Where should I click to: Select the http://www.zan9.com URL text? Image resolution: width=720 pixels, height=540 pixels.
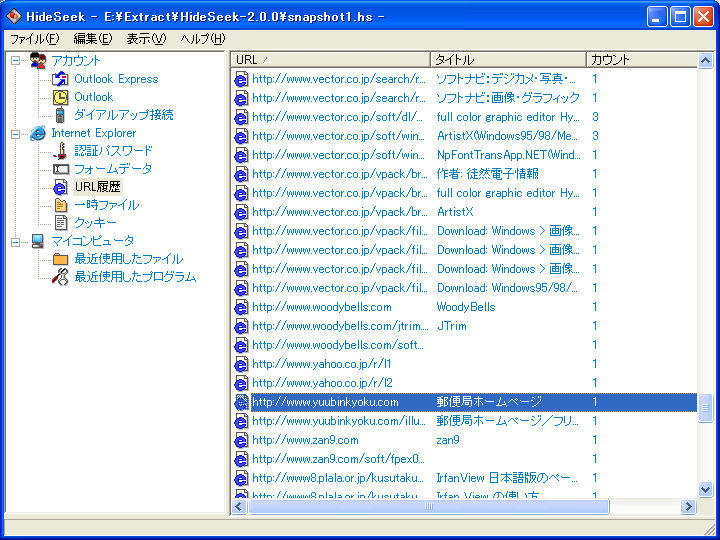(x=305, y=440)
